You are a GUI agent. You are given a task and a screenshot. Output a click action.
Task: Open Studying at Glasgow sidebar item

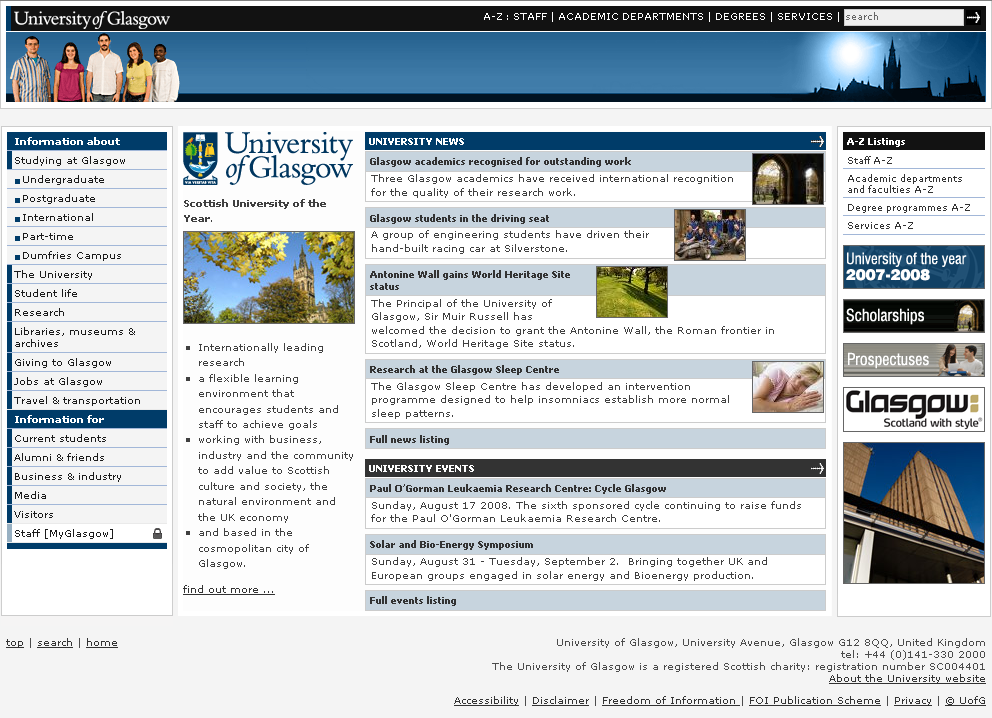pos(87,161)
